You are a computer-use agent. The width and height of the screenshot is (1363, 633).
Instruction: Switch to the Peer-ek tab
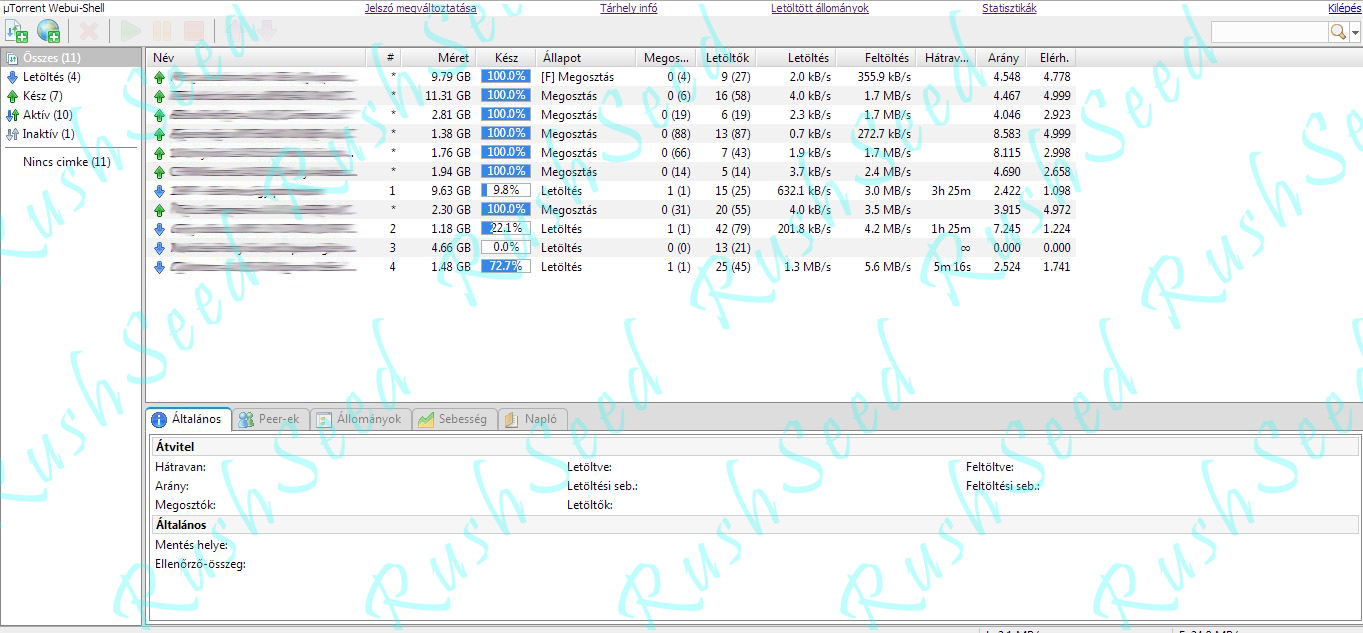pos(271,419)
